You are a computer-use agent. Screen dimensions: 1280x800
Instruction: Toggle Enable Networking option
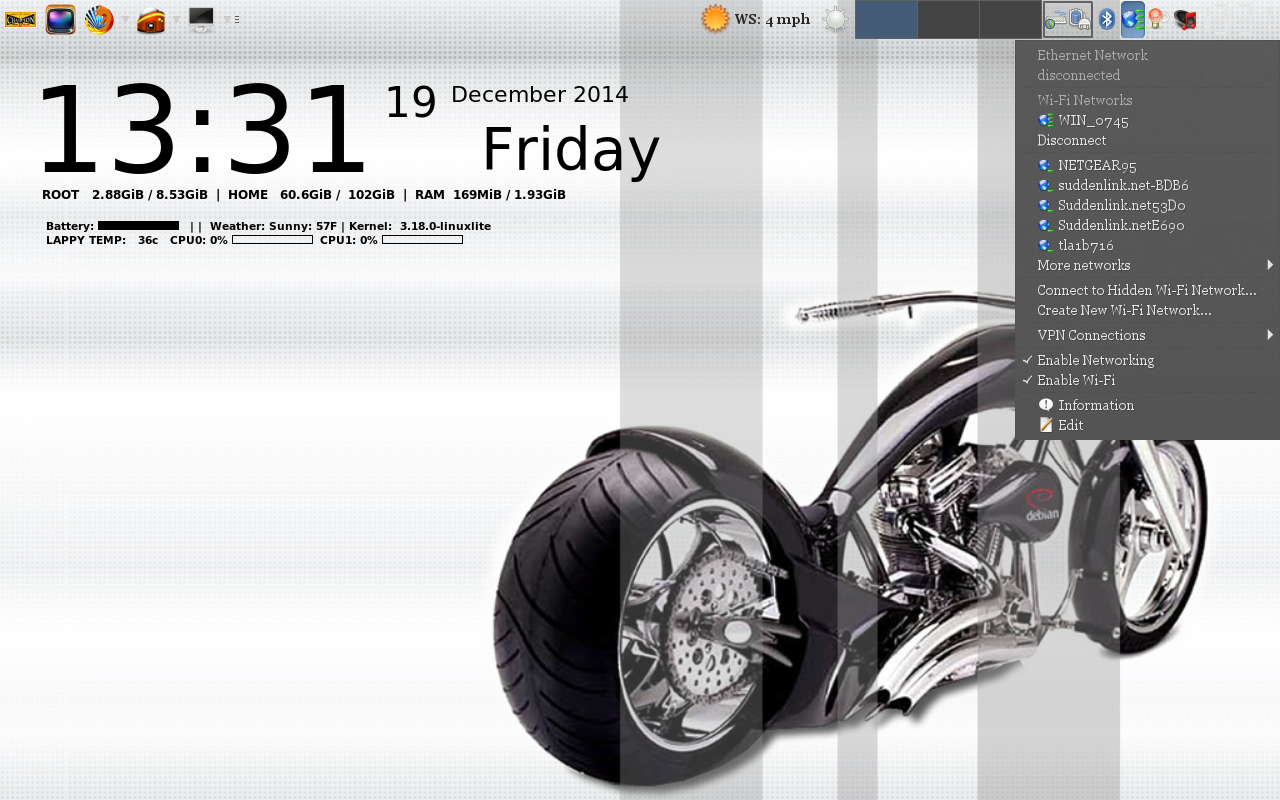[x=1095, y=360]
